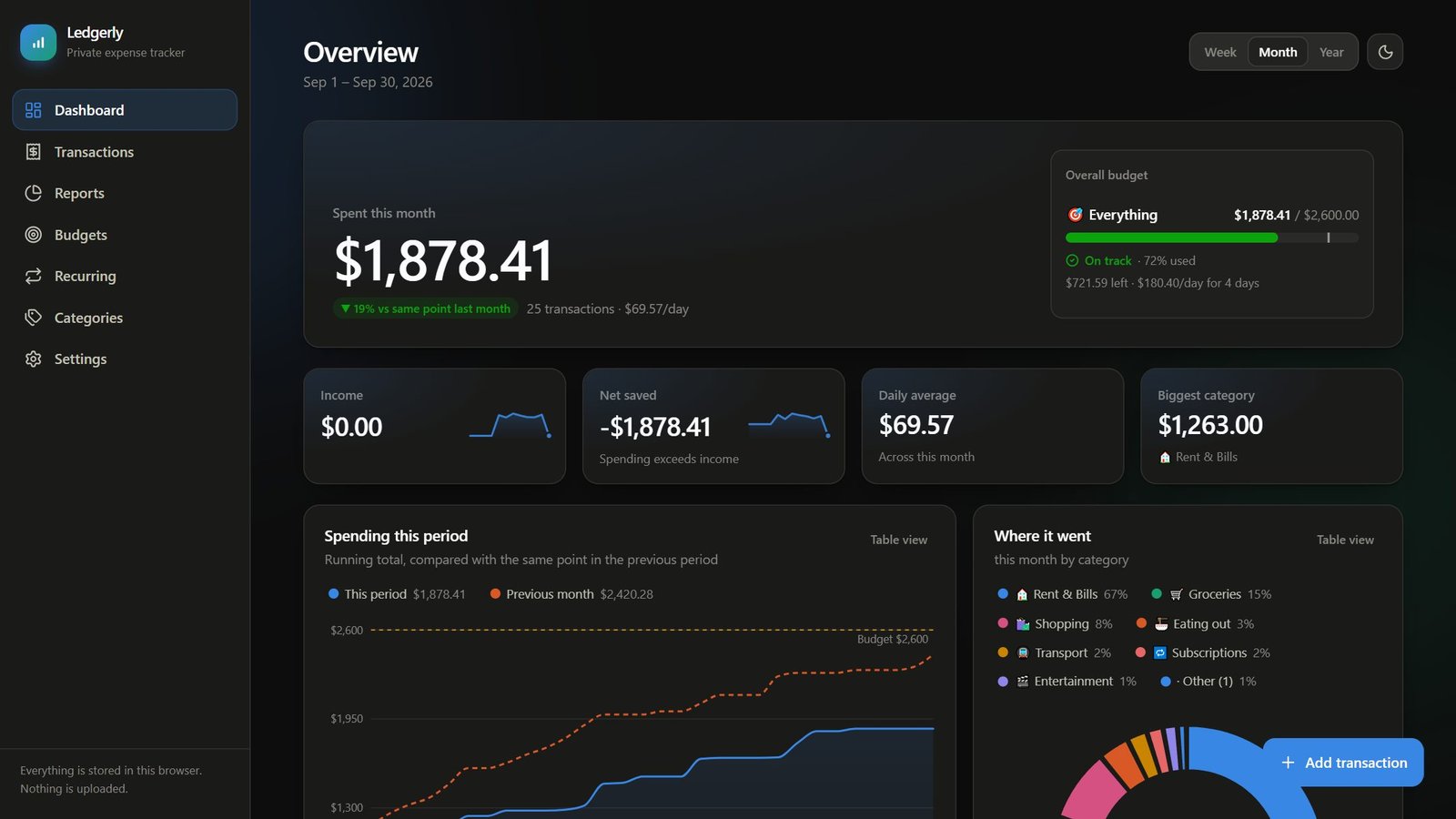Click the Transactions receipt icon
This screenshot has height=819, width=1456.
pos(34,152)
